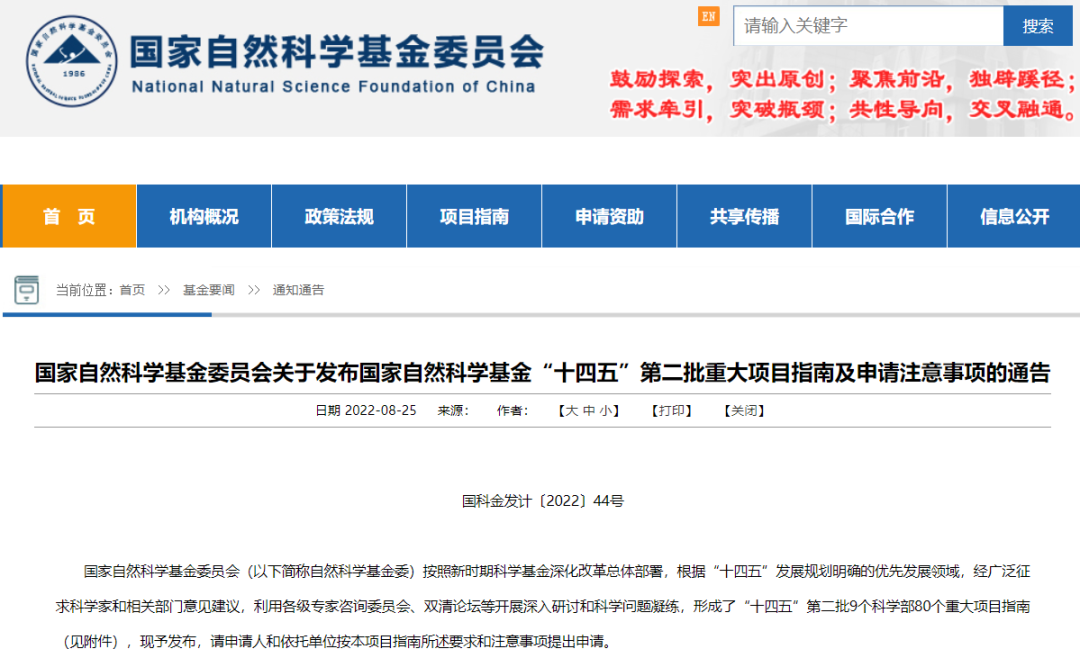Go to 基金要闻 in the breadcrumb

point(209,290)
